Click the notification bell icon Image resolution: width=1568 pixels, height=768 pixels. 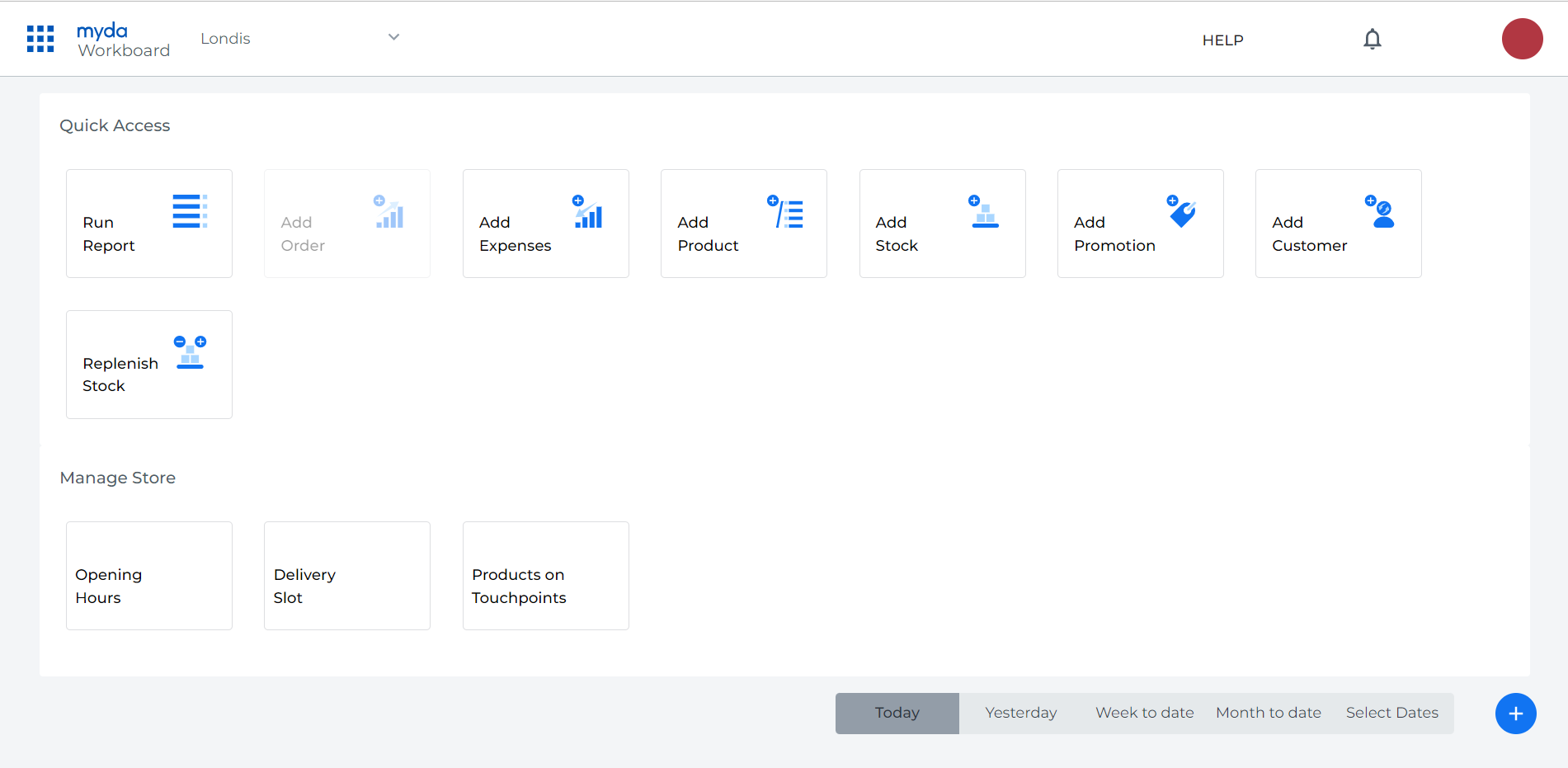[x=1372, y=40]
